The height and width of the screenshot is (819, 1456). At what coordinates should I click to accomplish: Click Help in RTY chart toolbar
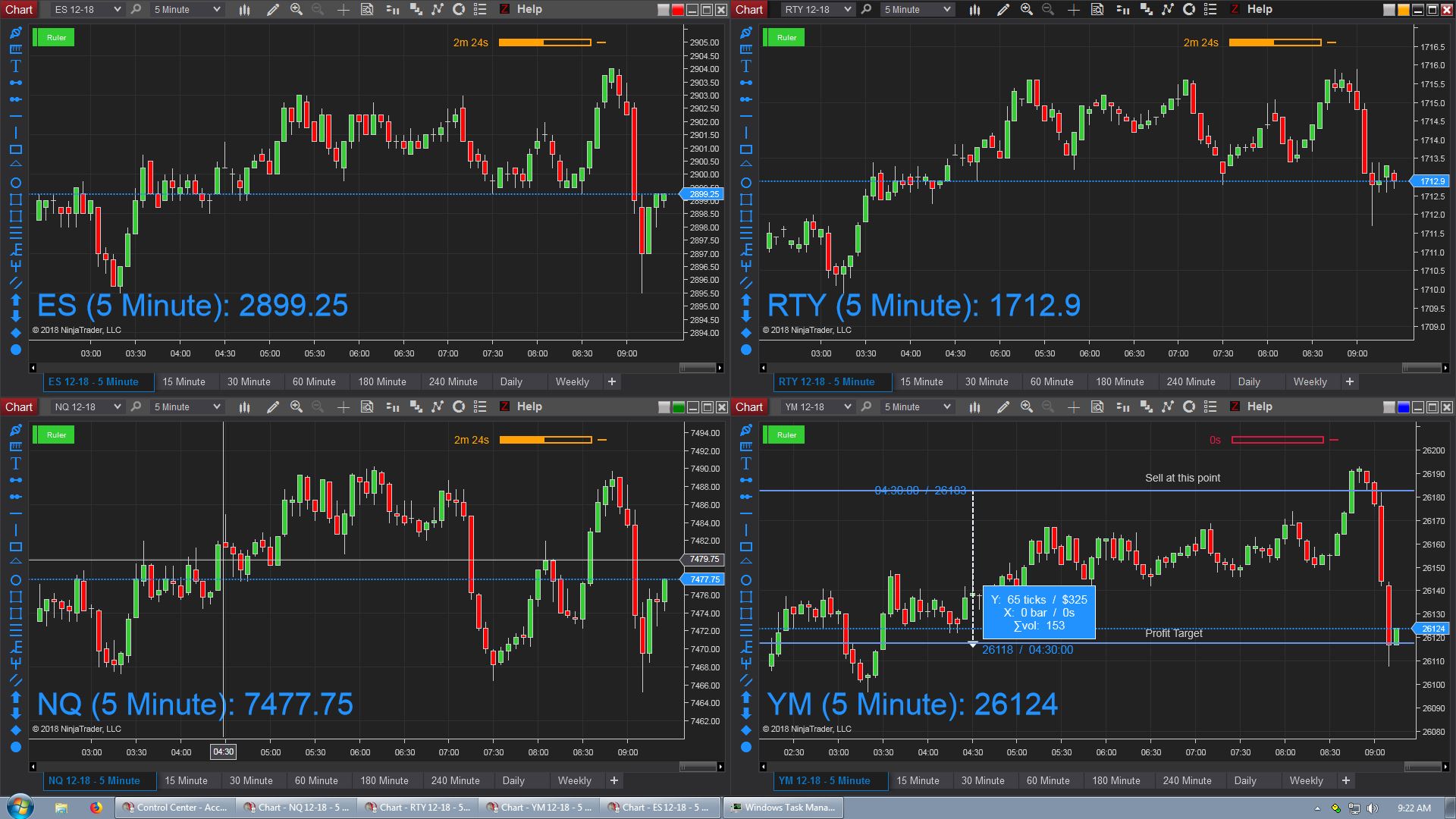pos(1259,9)
